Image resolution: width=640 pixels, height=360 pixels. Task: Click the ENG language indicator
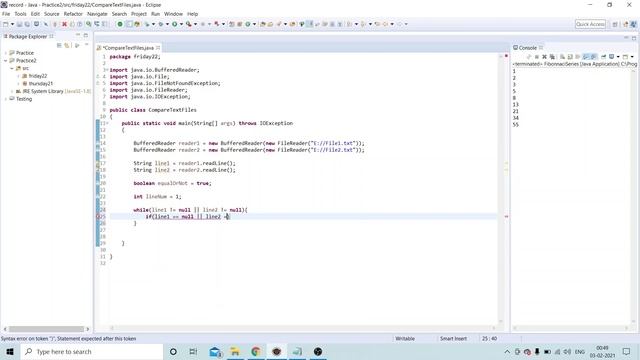tap(580, 351)
